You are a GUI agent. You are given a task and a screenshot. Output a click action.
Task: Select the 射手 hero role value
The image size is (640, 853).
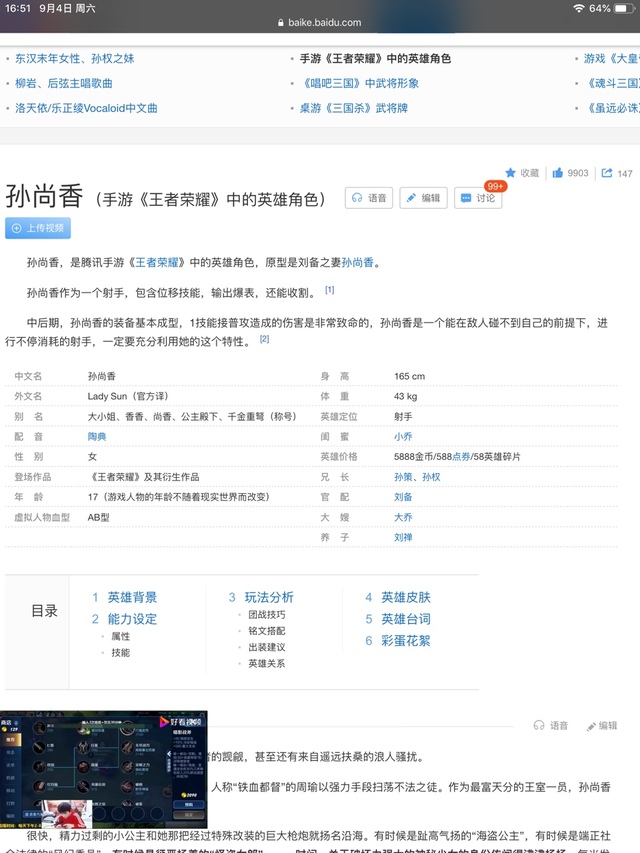point(403,416)
